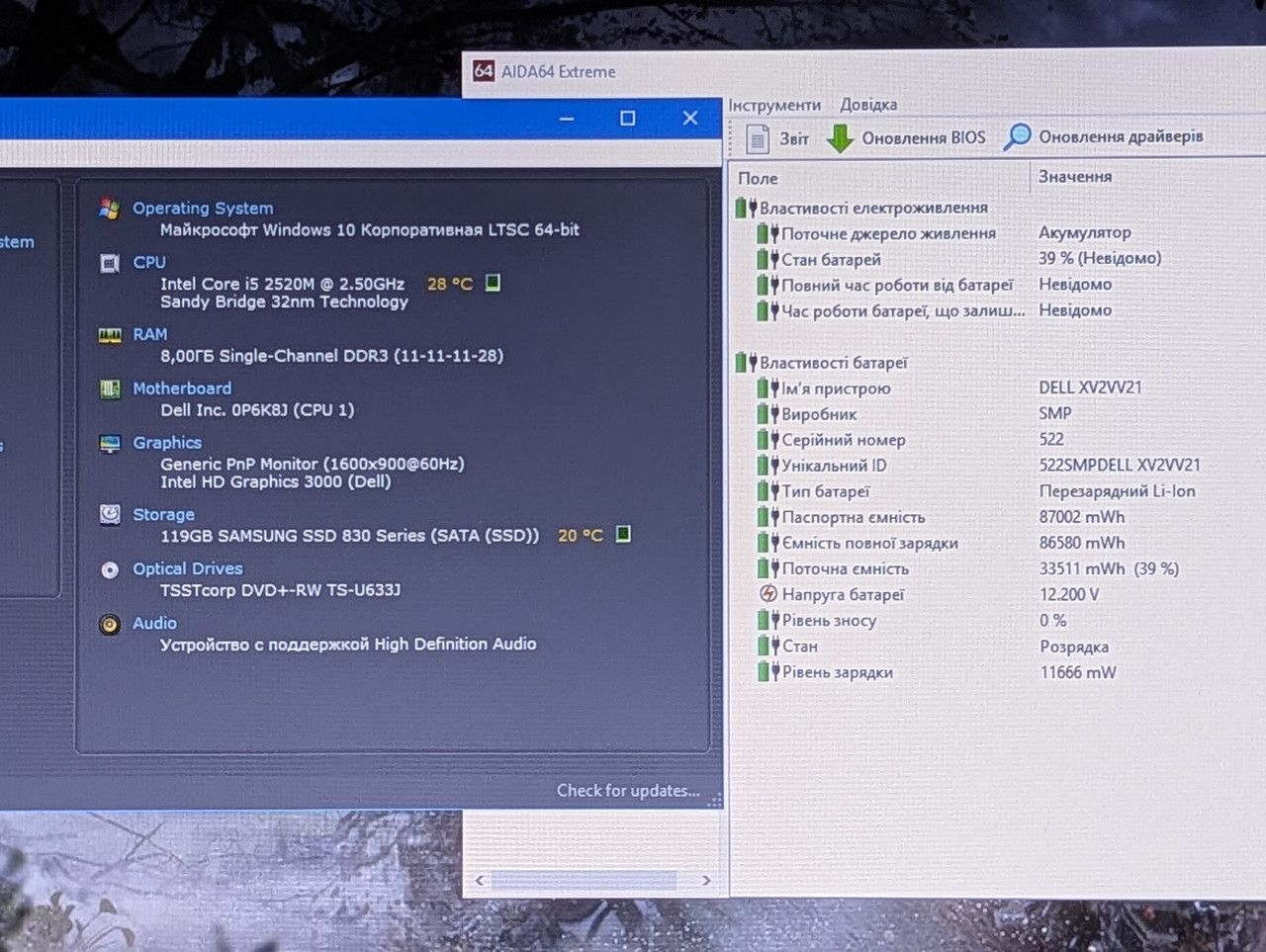Select the Повний час роботи від батареї row
The image size is (1266, 952).
pos(897,286)
